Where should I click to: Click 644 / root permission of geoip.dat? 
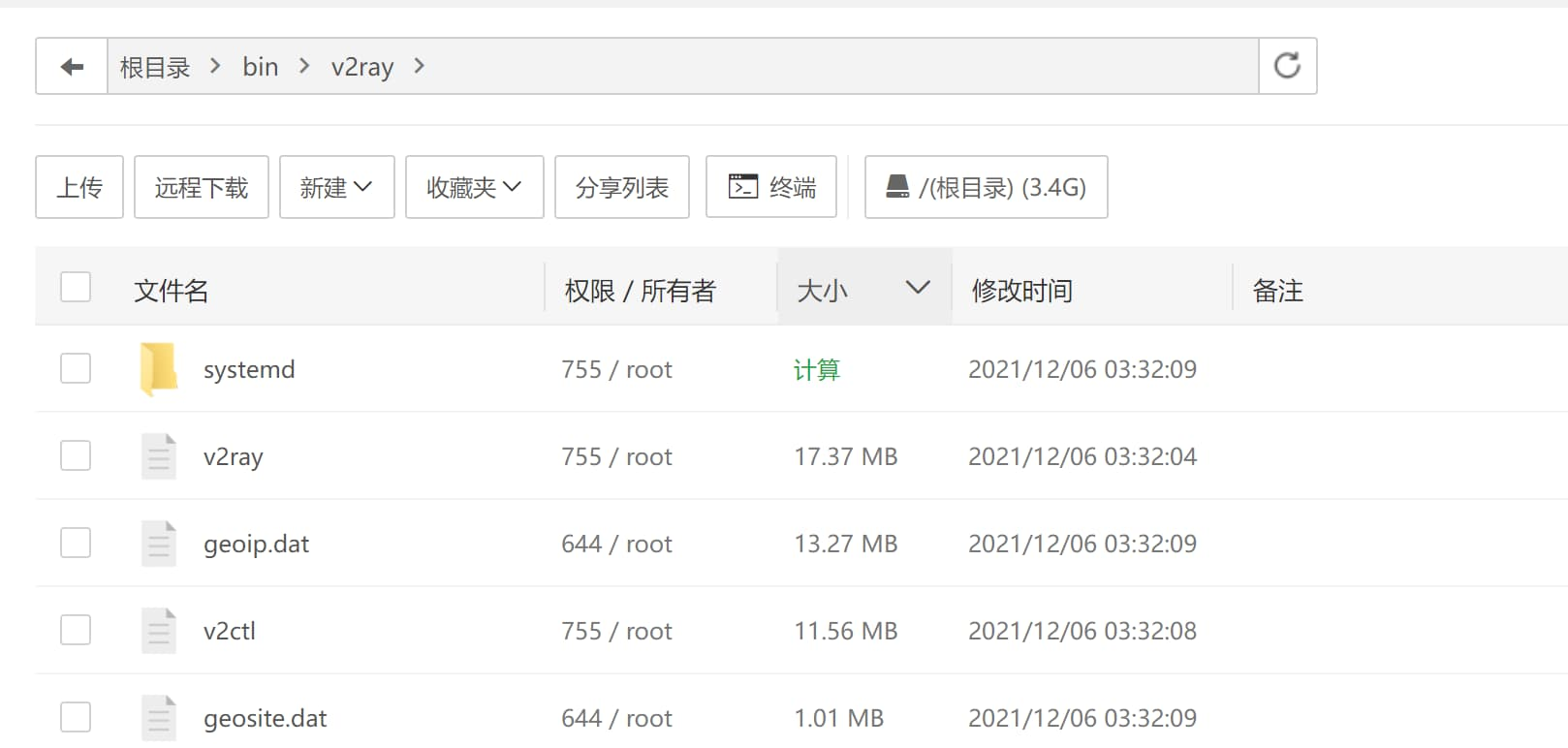(617, 544)
